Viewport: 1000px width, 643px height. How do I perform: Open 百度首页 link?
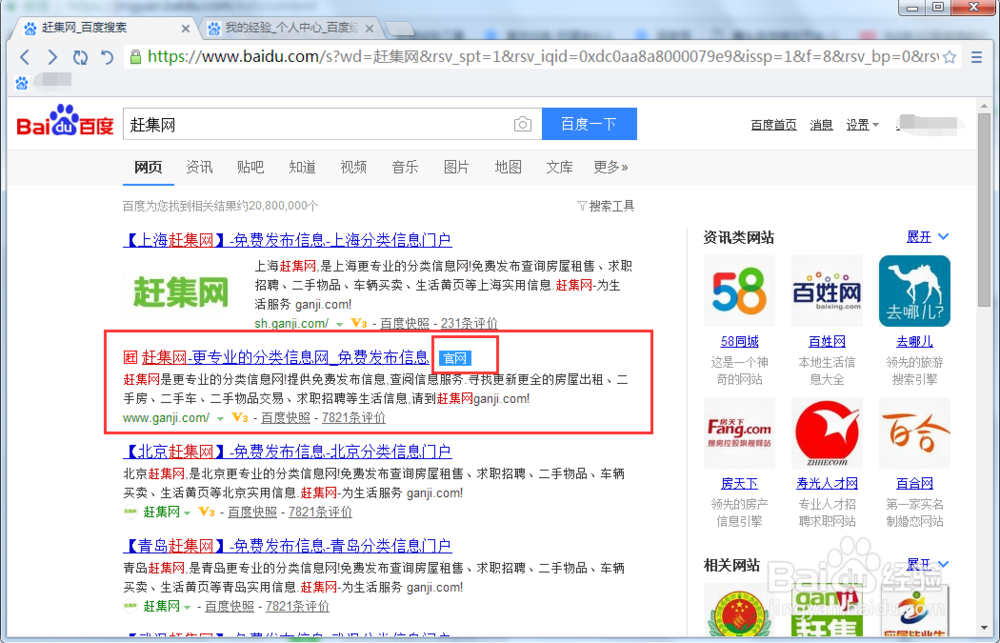pos(774,125)
